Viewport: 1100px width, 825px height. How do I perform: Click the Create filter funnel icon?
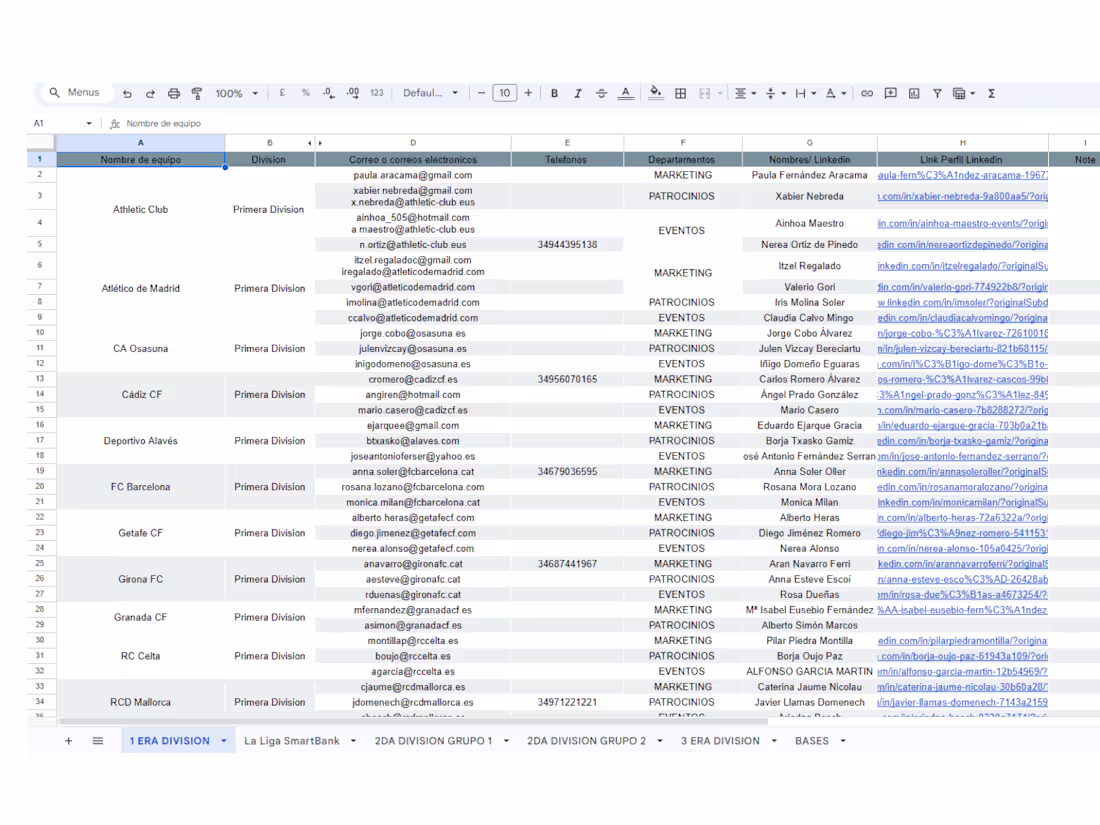[937, 93]
